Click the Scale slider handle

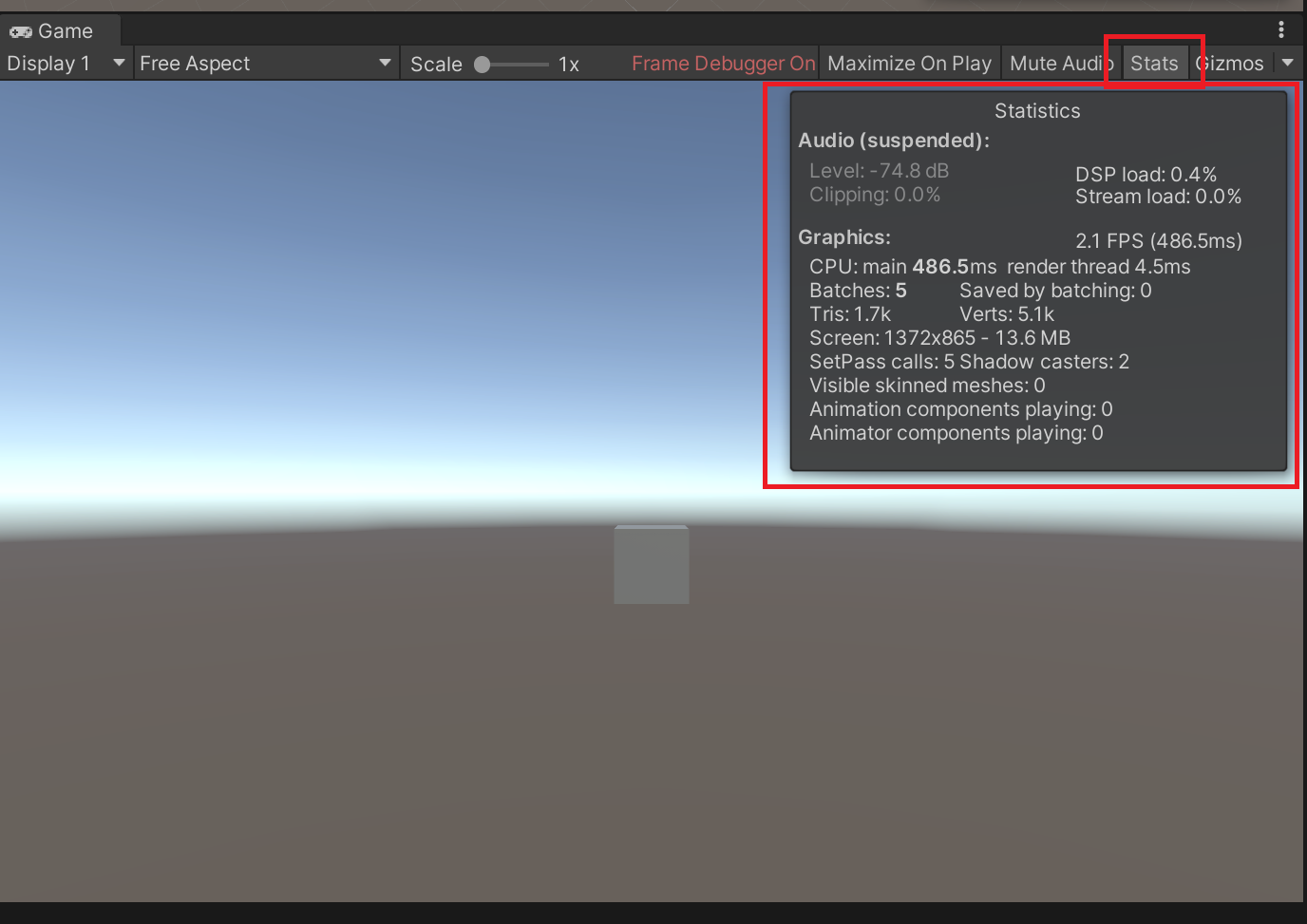click(x=482, y=65)
